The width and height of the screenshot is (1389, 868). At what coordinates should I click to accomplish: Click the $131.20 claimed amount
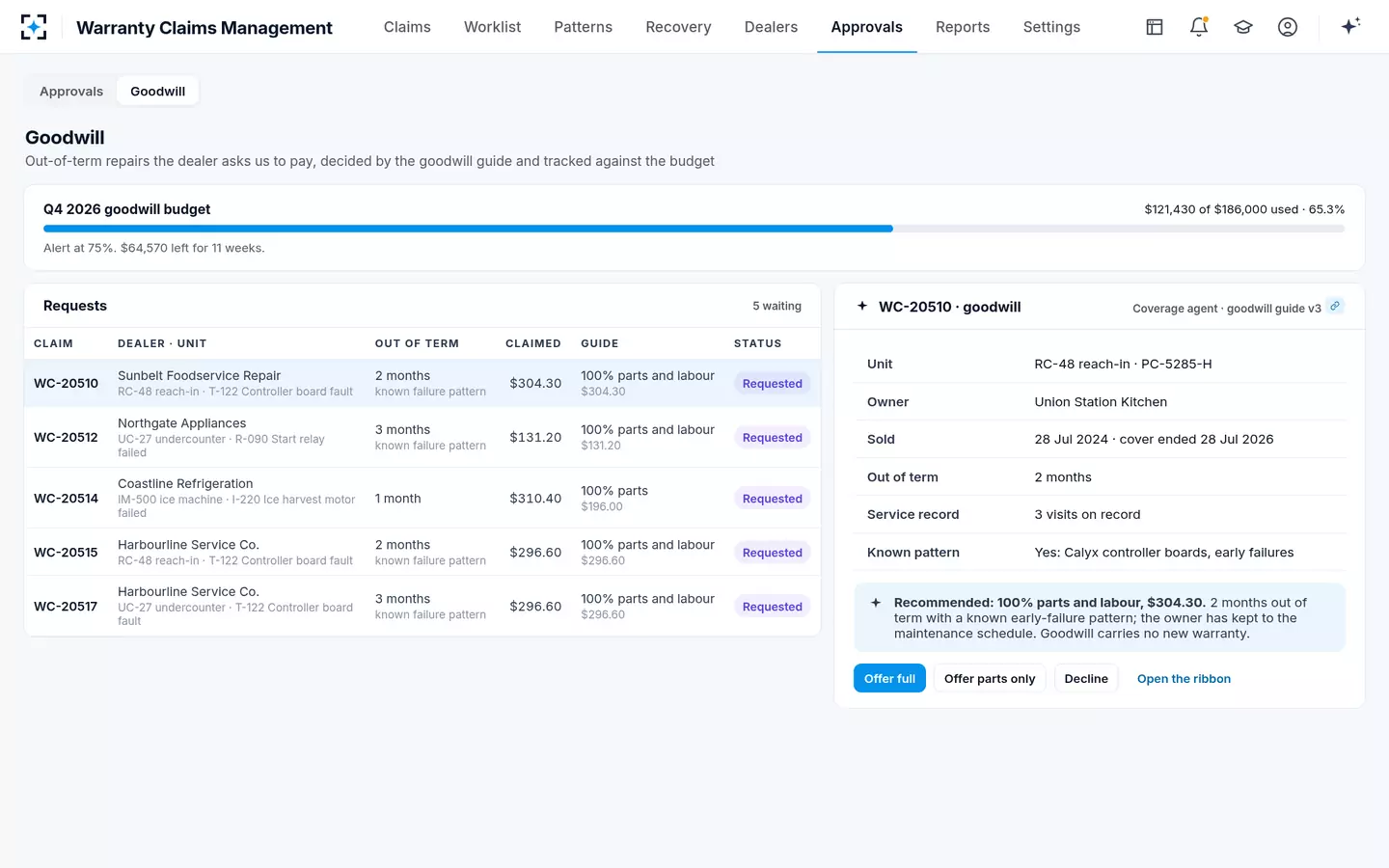tap(535, 437)
